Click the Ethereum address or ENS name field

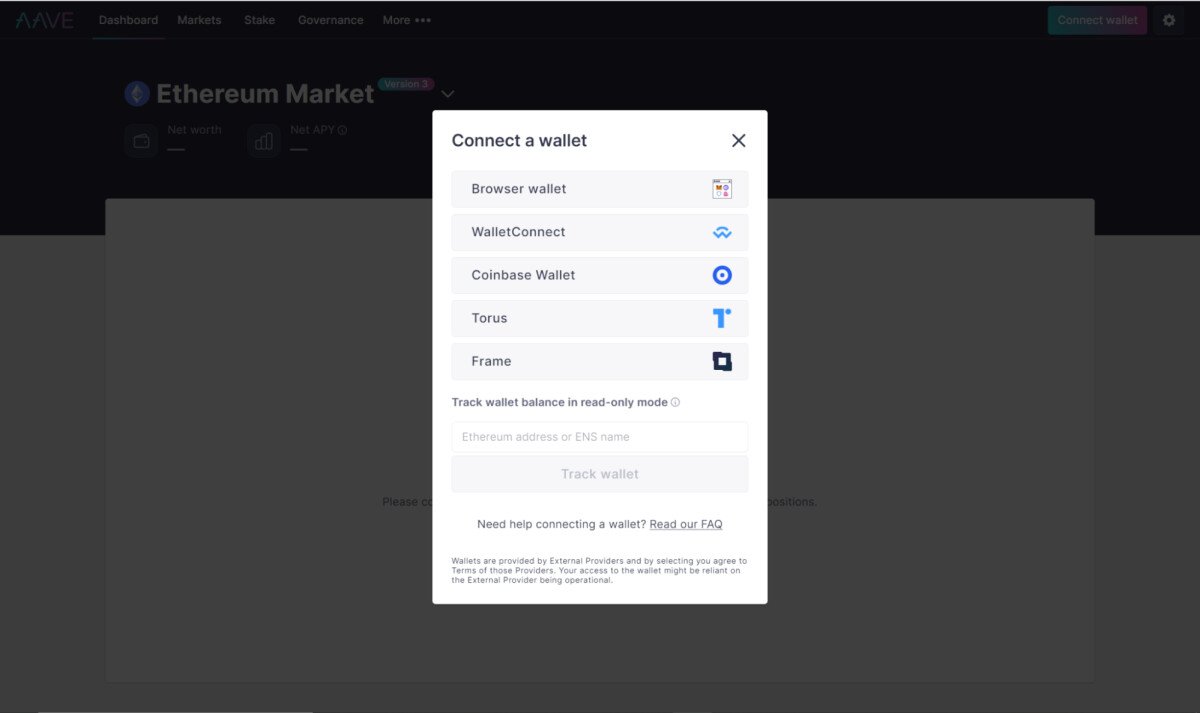[599, 436]
